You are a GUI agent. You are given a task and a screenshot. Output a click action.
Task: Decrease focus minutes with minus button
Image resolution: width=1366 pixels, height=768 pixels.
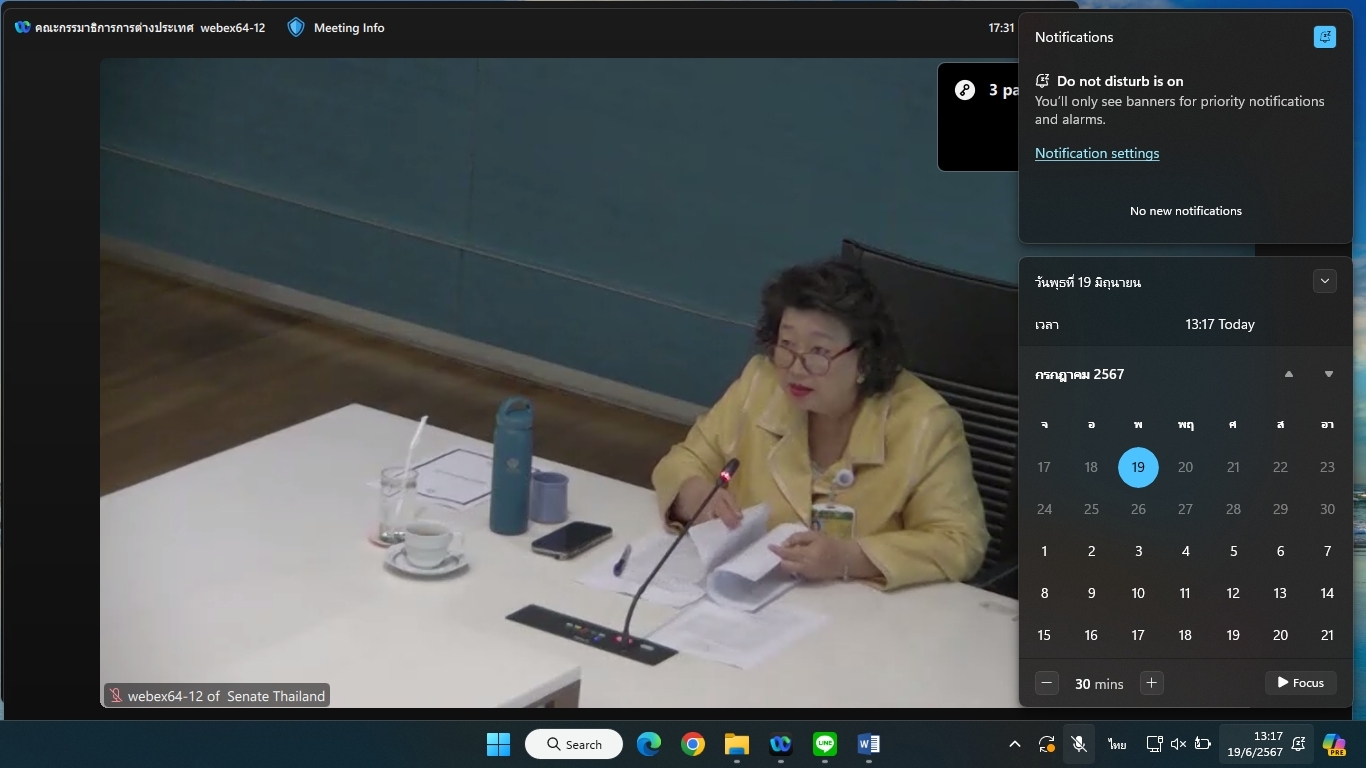coord(1047,683)
